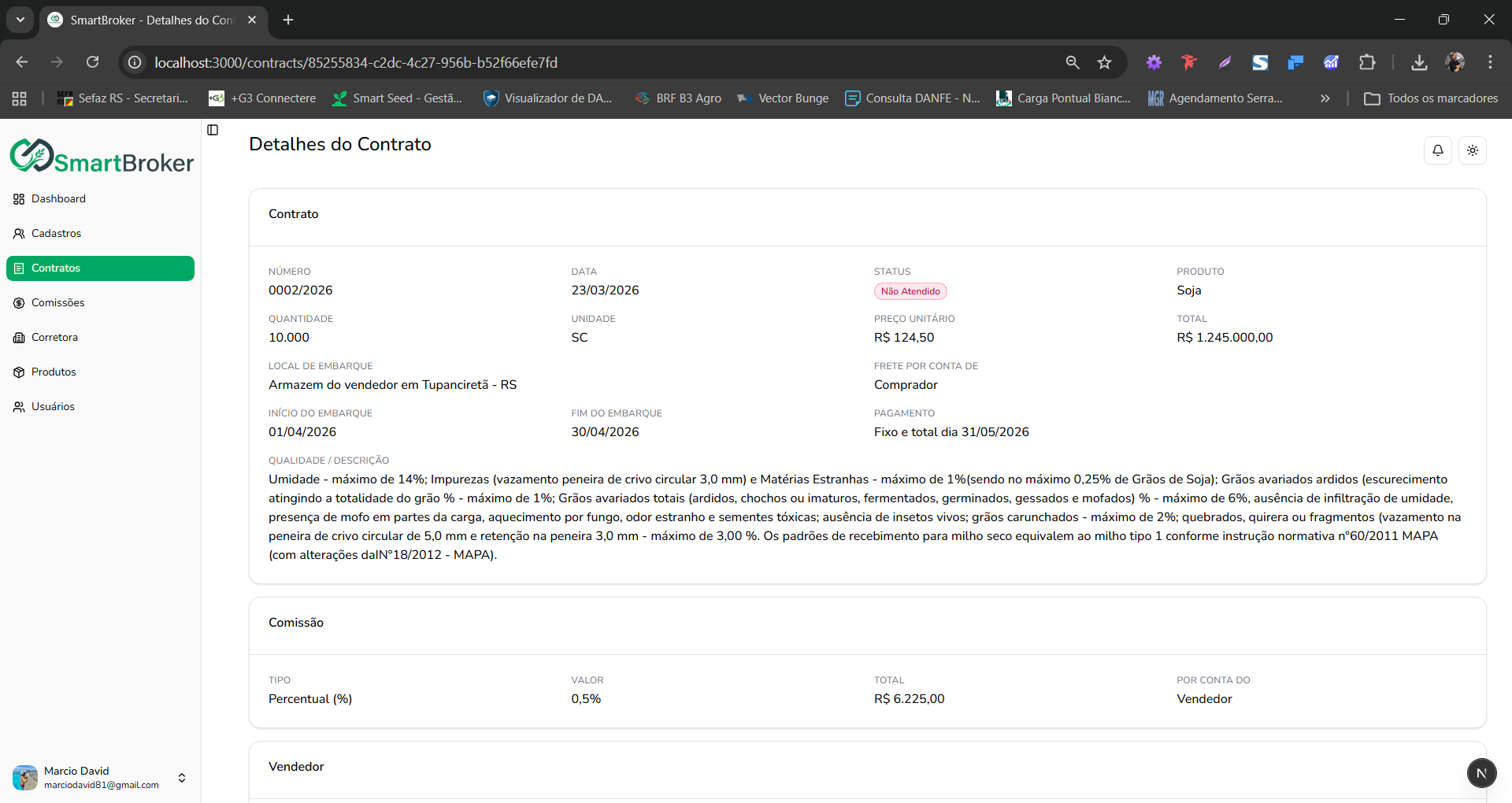Expand the Marcio David user menu
The width and height of the screenshot is (1512, 803).
coord(182,778)
